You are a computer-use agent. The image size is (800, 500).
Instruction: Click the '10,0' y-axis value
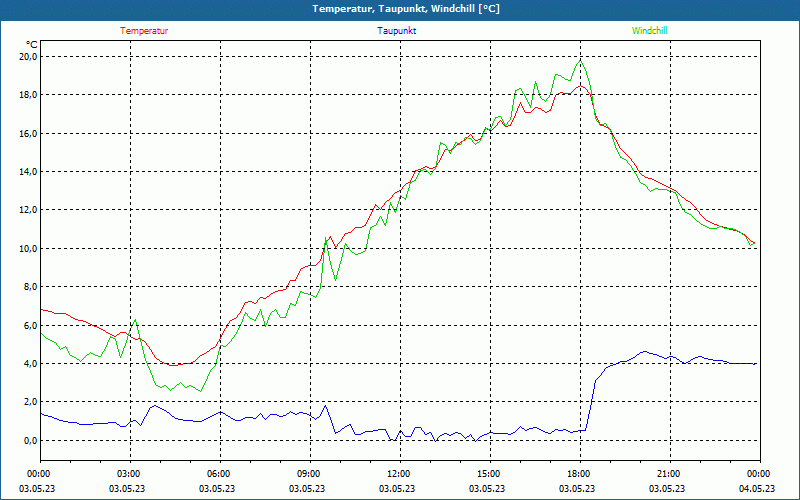pyautogui.click(x=29, y=249)
